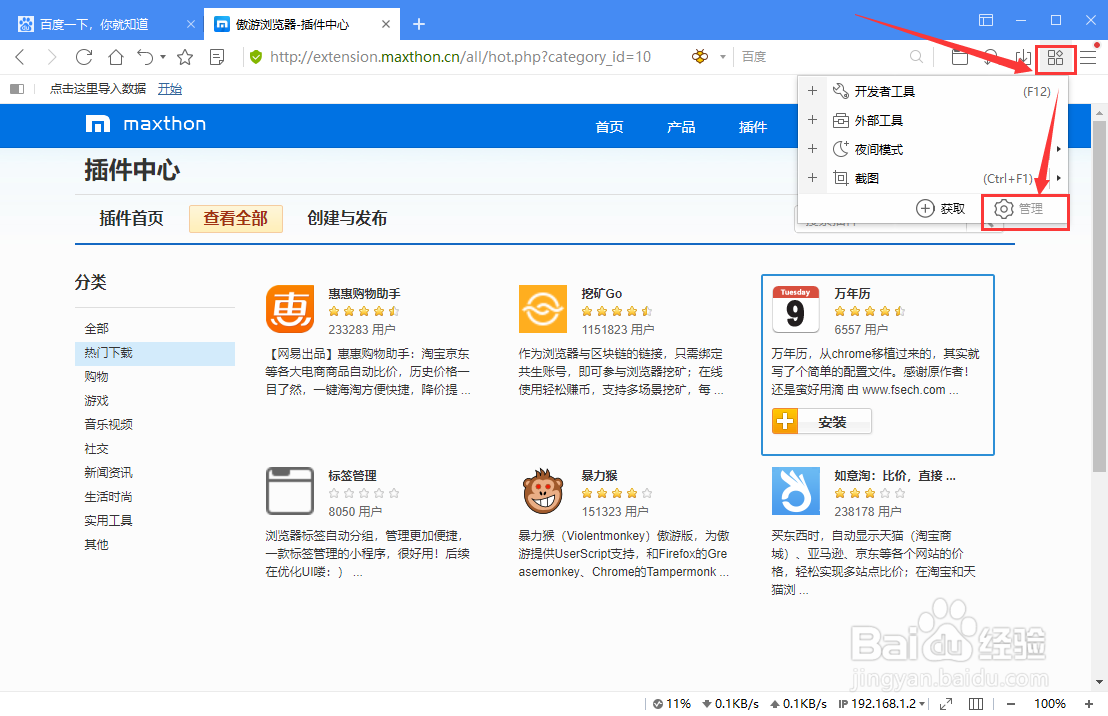Pin 外部工具 with its plus sign
Viewport: 1108px width, 716px height.
tap(813, 120)
